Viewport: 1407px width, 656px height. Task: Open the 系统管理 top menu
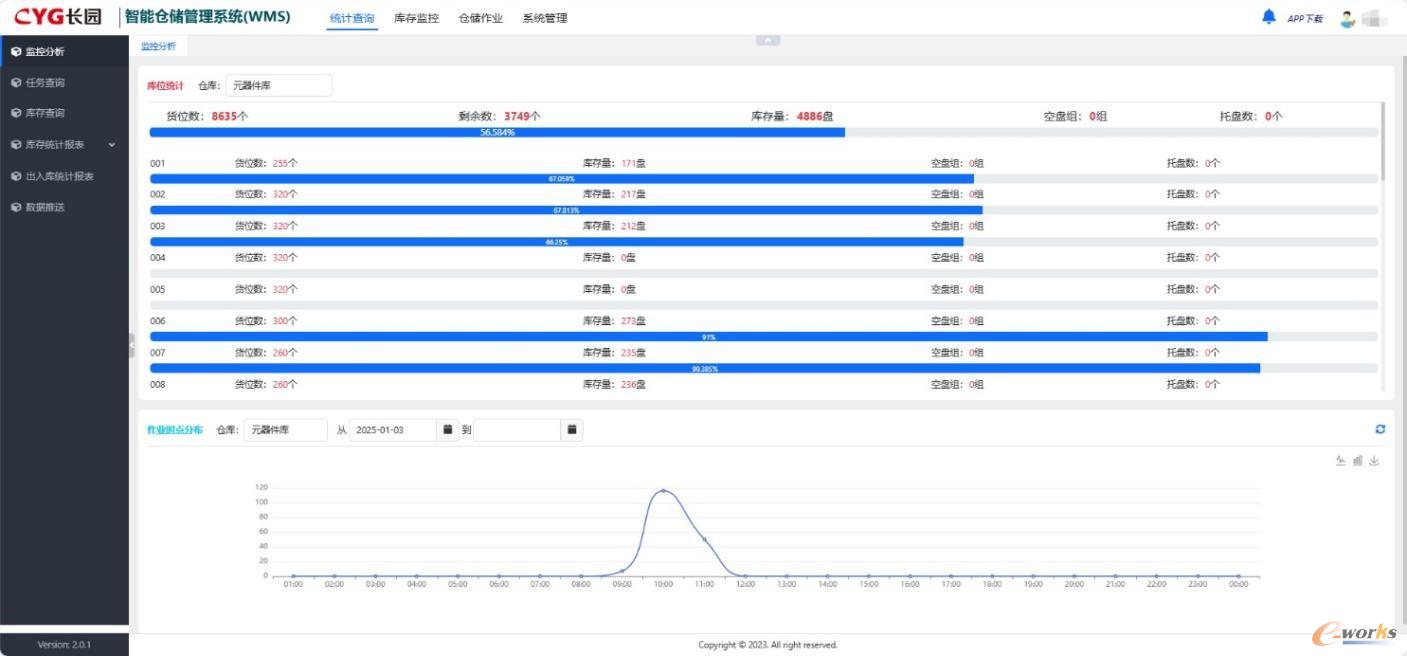tap(545, 18)
